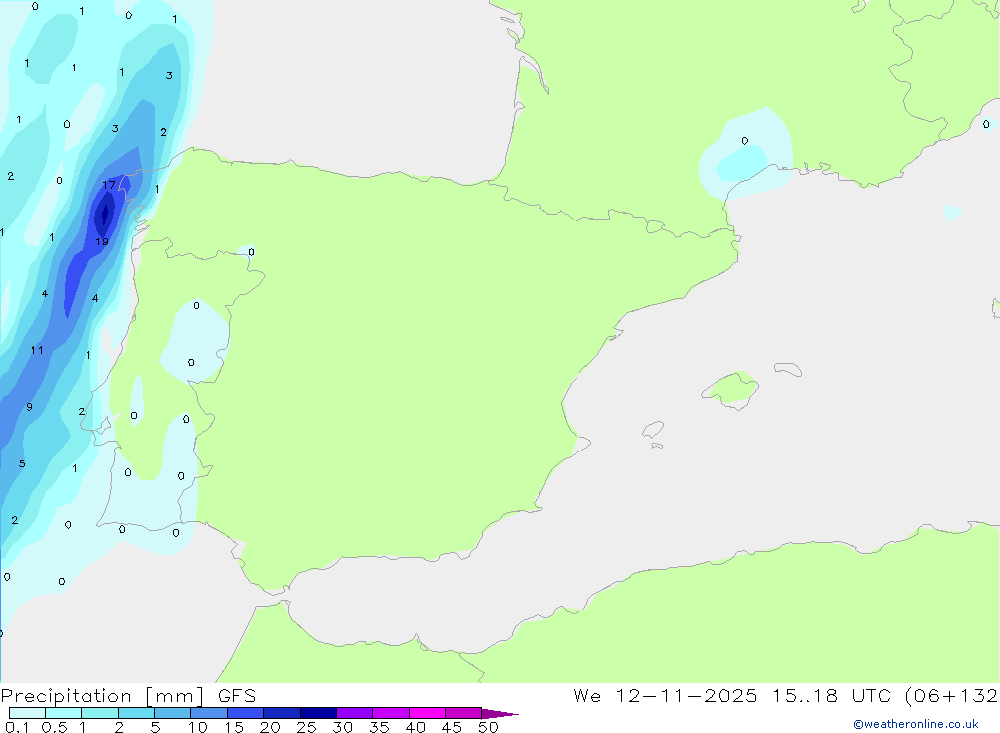
Task: Click the 2–5 mm legend color swatch
Action: 136,713
